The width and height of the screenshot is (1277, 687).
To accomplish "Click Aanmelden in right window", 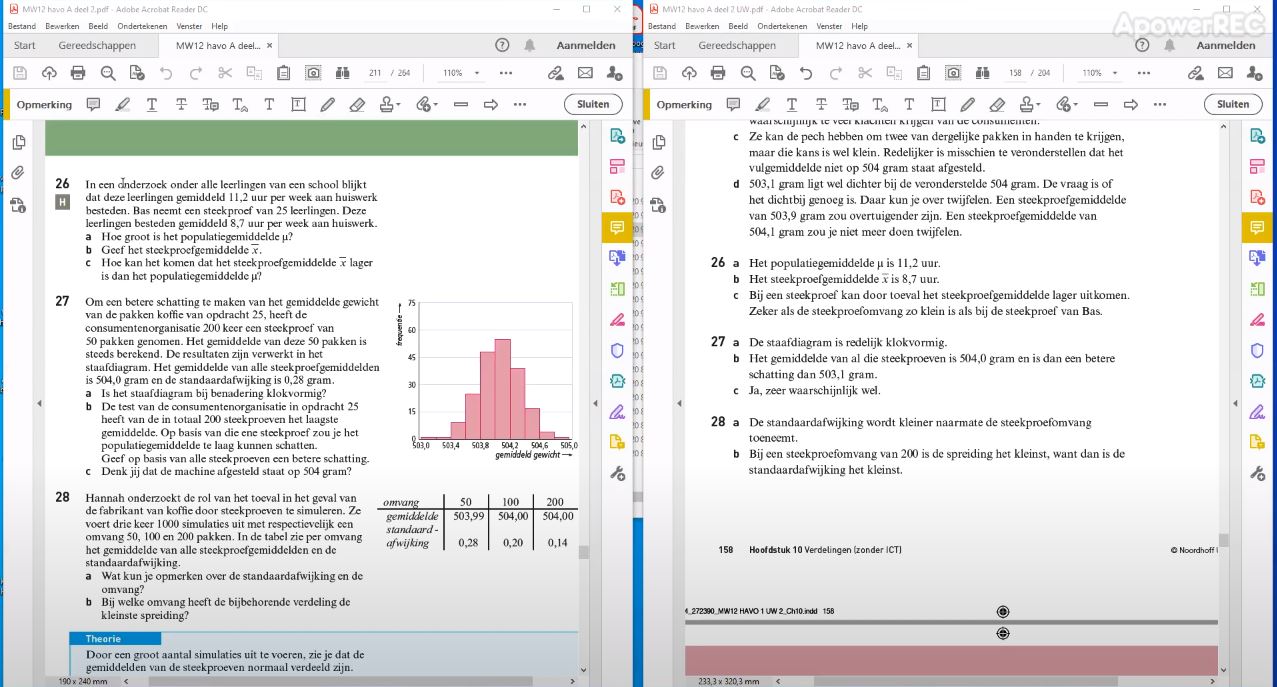I will coord(1226,45).
